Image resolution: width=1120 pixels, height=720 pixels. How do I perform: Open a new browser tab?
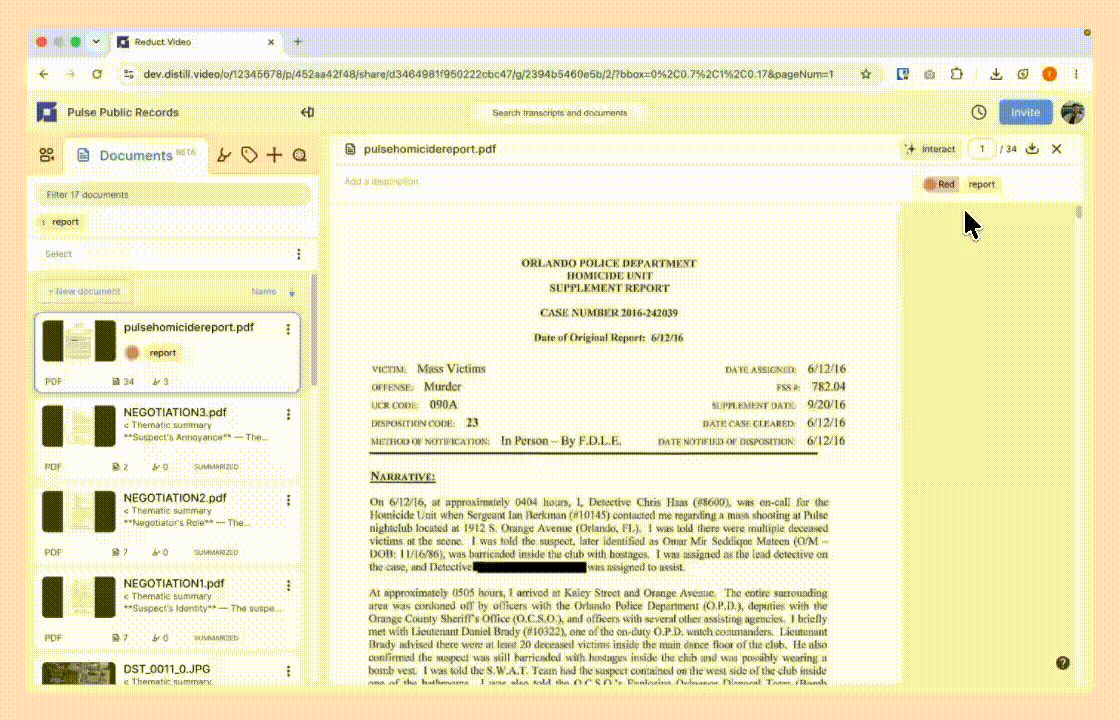(x=298, y=41)
